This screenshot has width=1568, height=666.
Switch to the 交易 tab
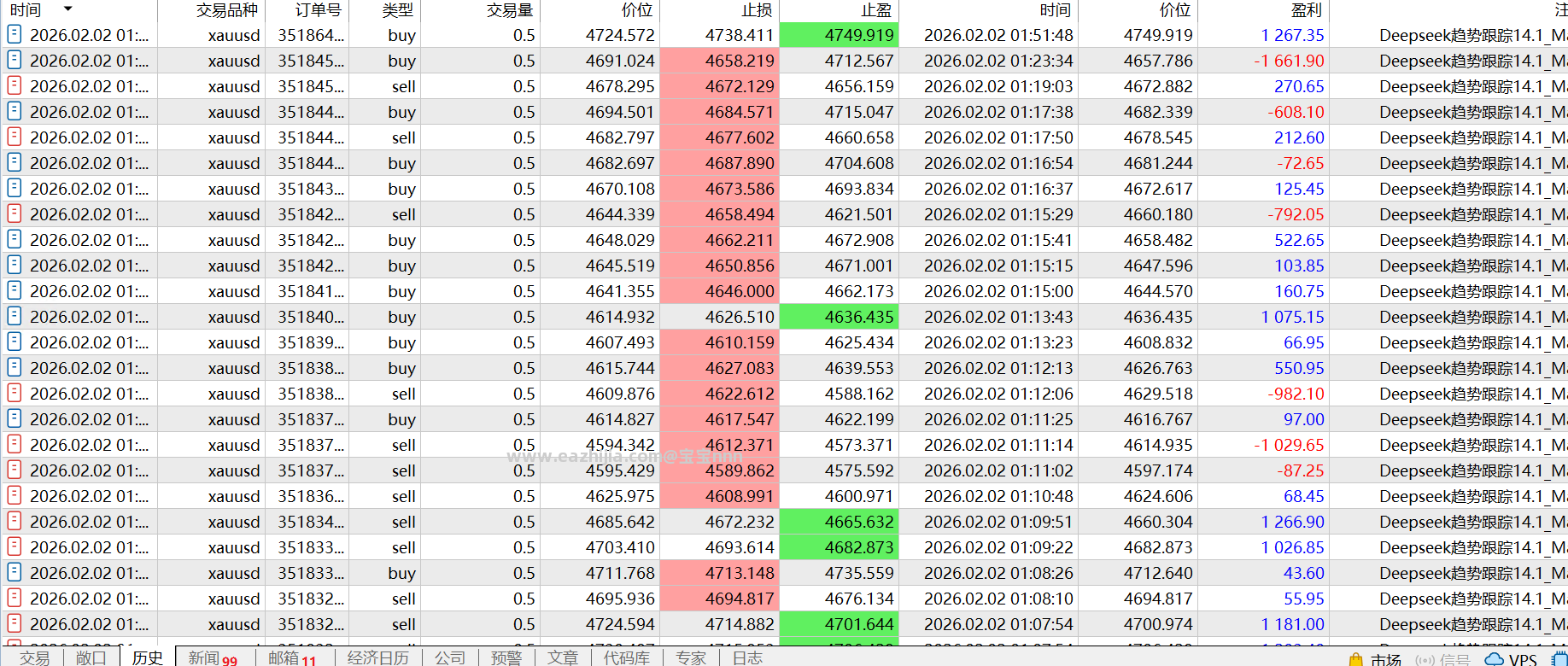[35, 657]
